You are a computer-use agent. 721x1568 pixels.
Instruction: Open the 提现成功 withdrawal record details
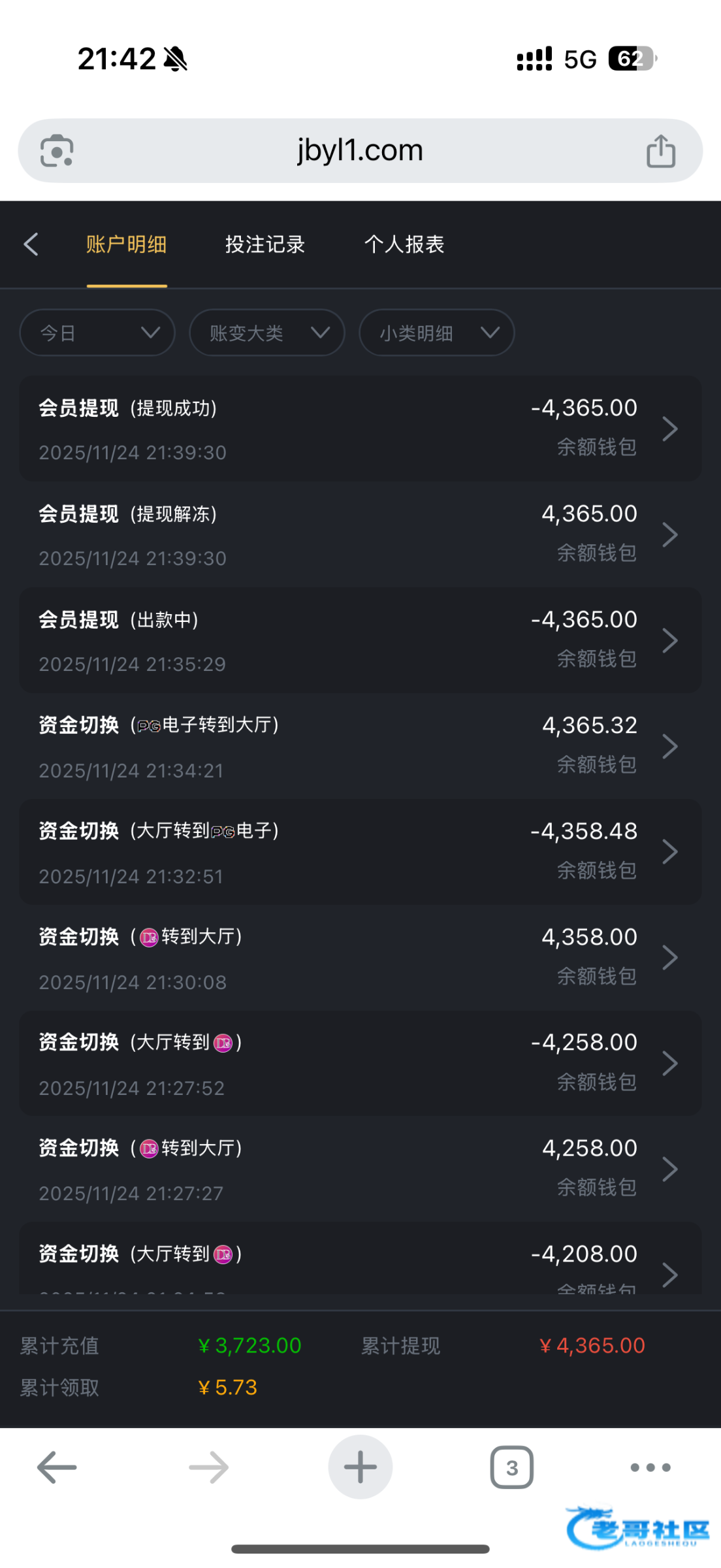tap(360, 429)
